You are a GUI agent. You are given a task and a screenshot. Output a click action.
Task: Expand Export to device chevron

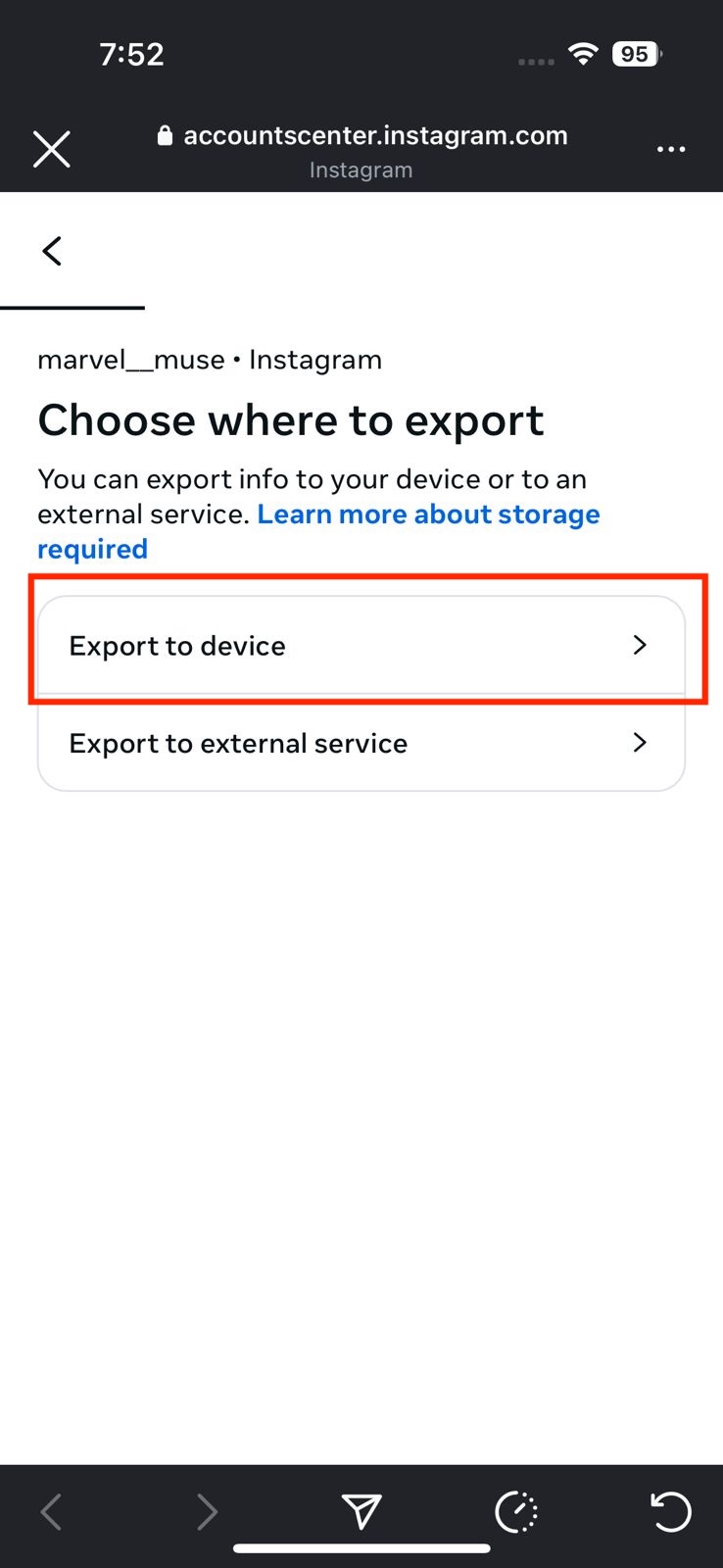(x=640, y=645)
